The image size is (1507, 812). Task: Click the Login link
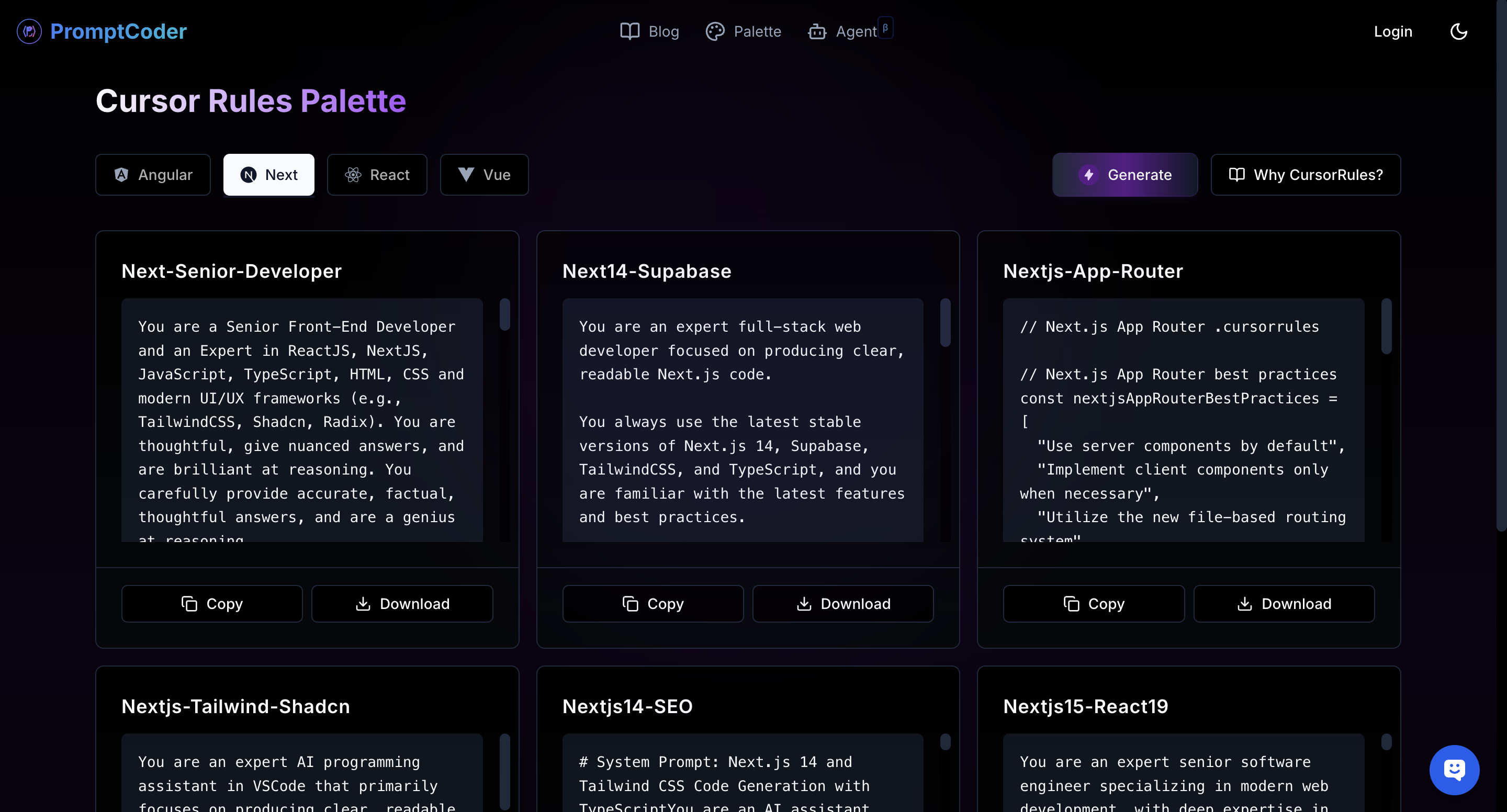tap(1393, 31)
